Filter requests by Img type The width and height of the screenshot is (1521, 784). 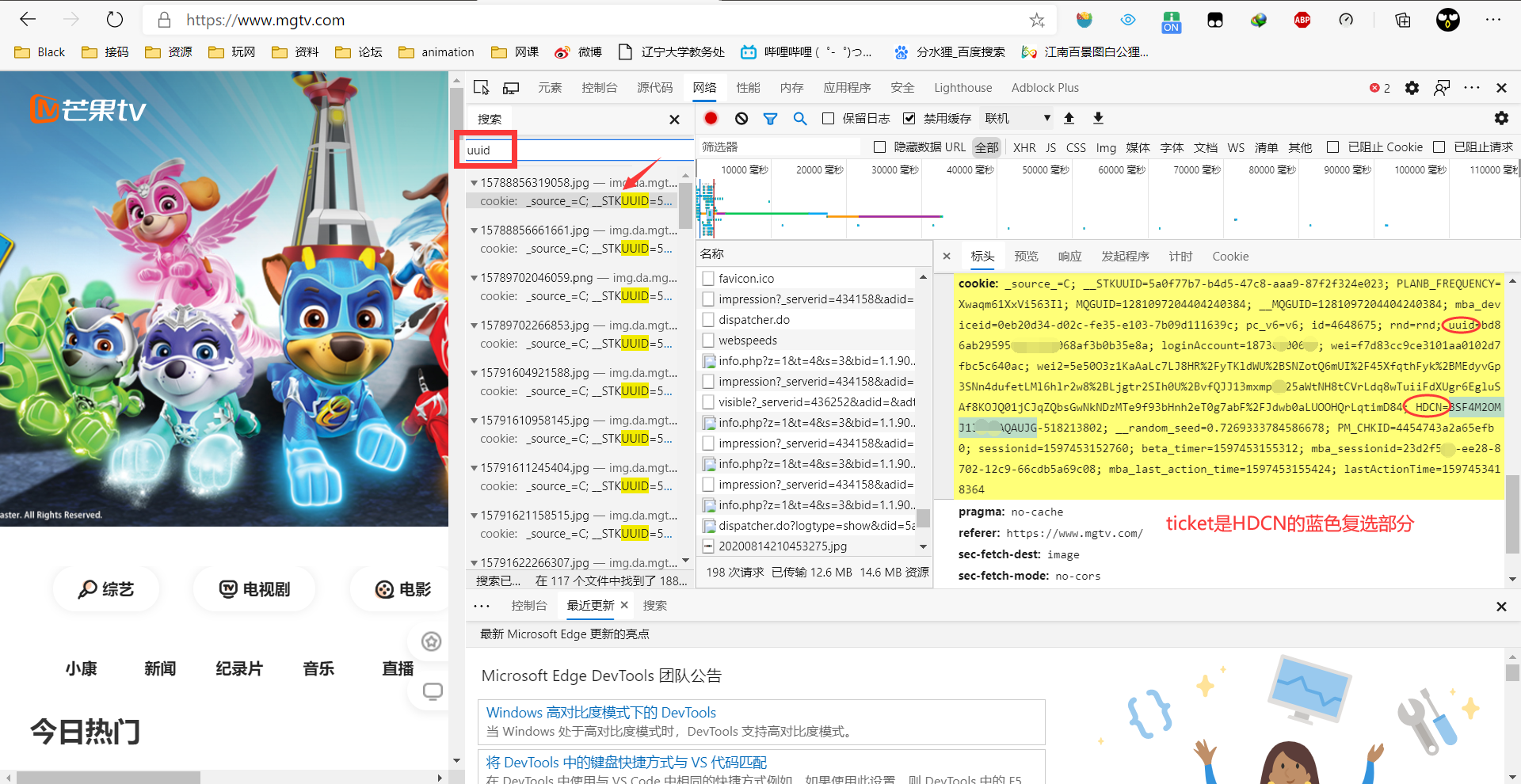coord(1106,147)
